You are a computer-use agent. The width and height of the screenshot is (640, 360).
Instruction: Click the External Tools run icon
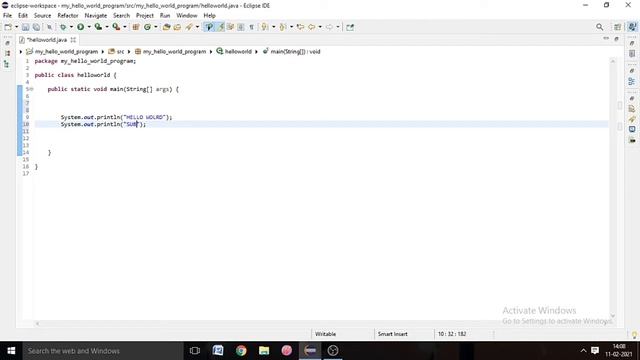coord(116,27)
